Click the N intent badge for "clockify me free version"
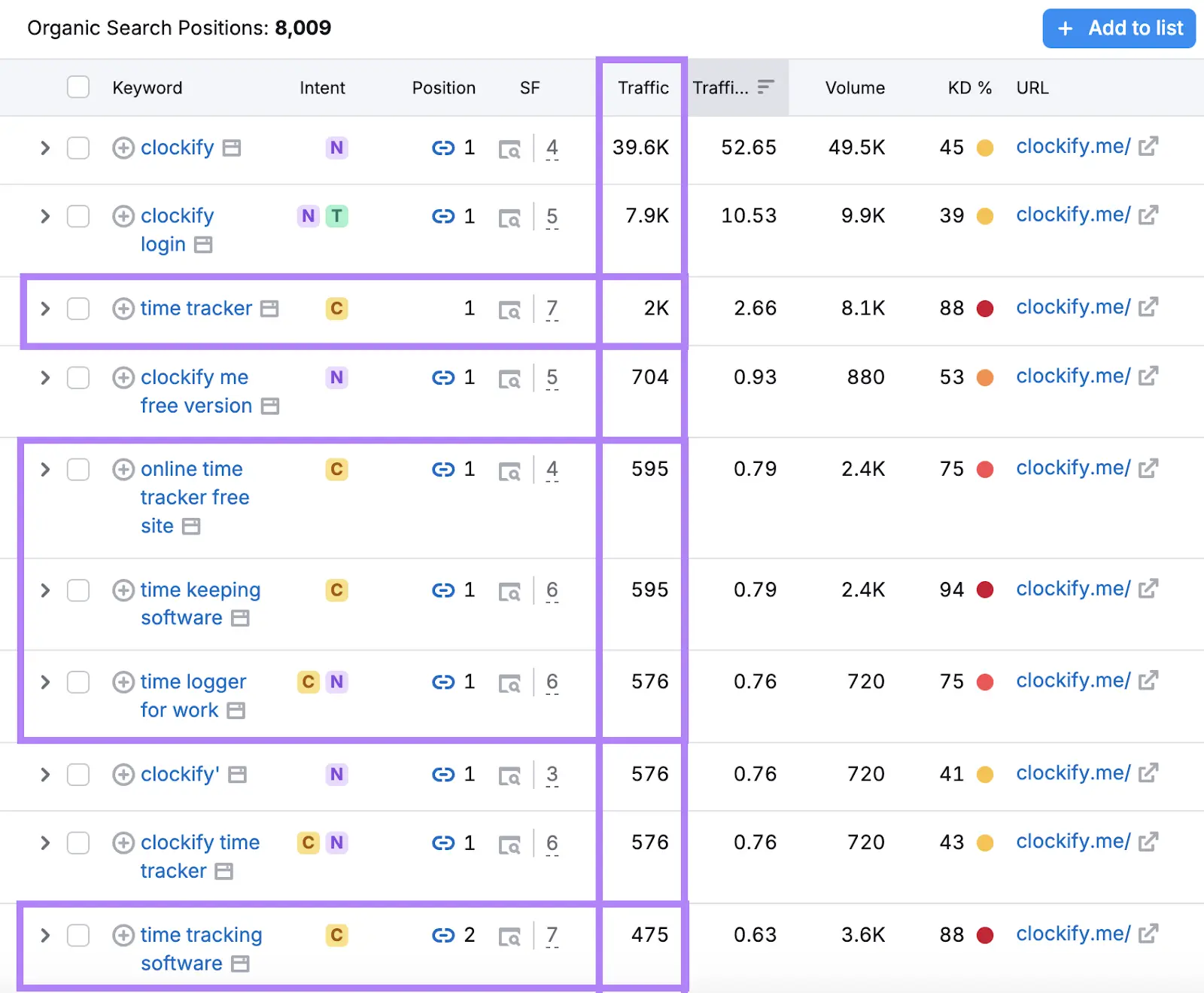 click(336, 377)
